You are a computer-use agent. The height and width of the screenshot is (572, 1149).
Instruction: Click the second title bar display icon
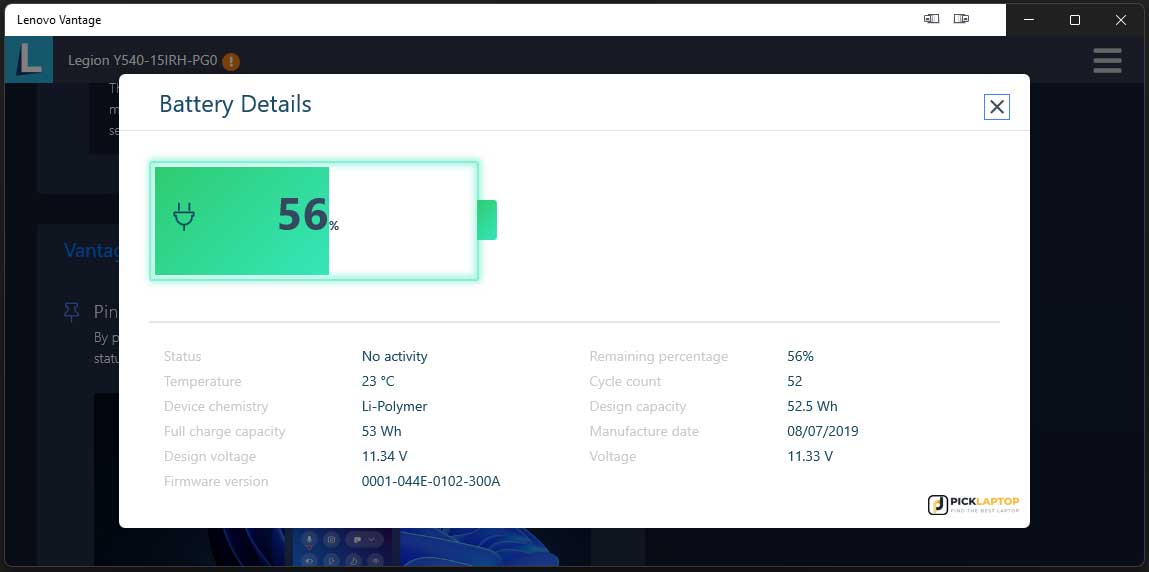[961, 19]
